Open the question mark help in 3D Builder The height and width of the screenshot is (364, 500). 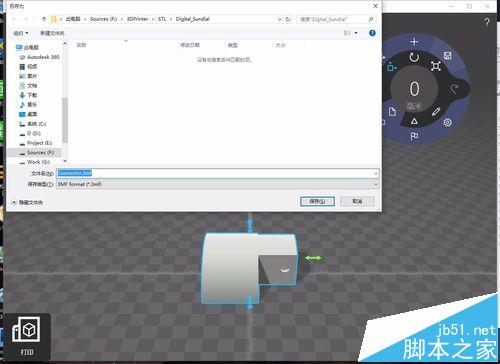pos(487,22)
